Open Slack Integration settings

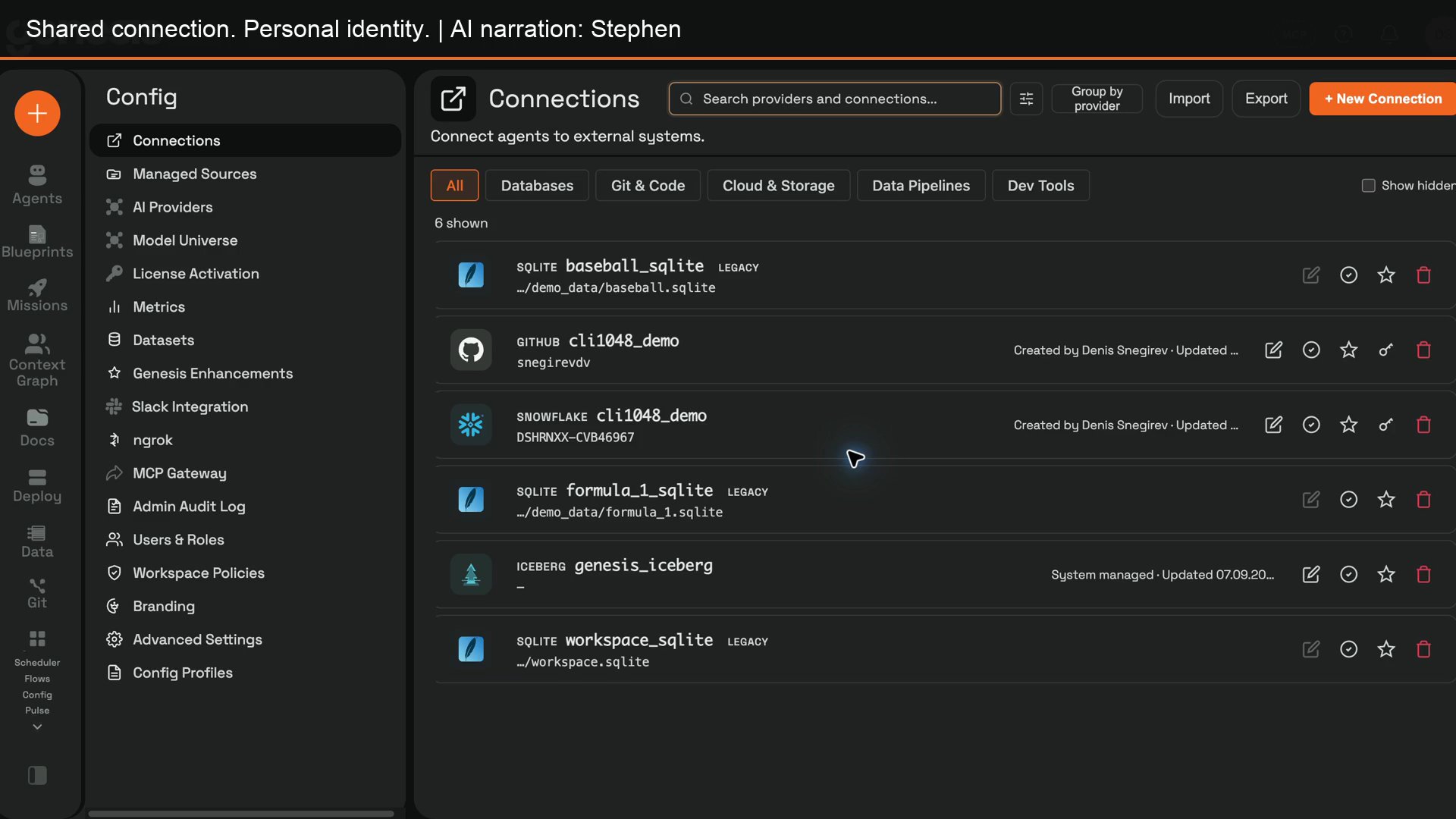click(245, 406)
